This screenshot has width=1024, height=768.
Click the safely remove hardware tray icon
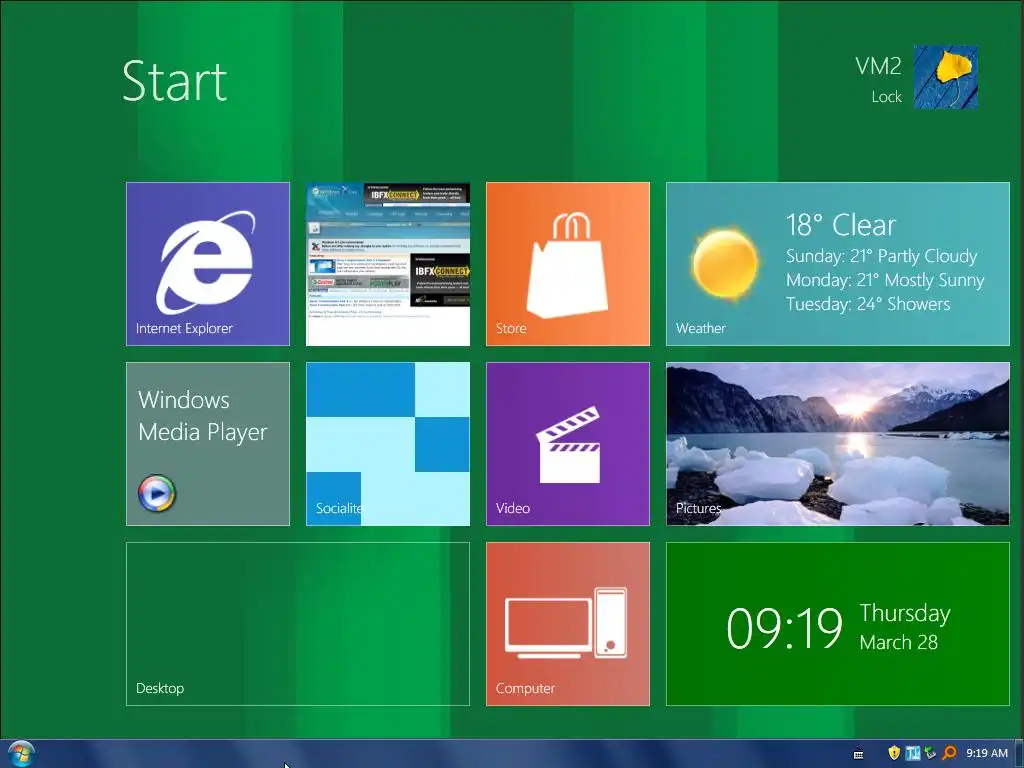[931, 753]
